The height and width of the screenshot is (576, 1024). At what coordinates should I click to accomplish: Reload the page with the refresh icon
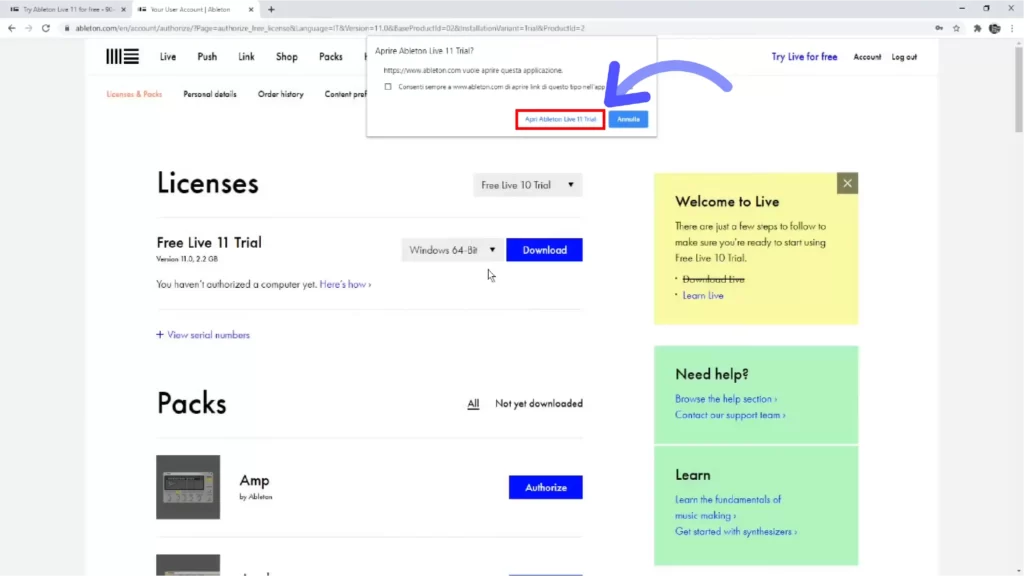(x=46, y=28)
